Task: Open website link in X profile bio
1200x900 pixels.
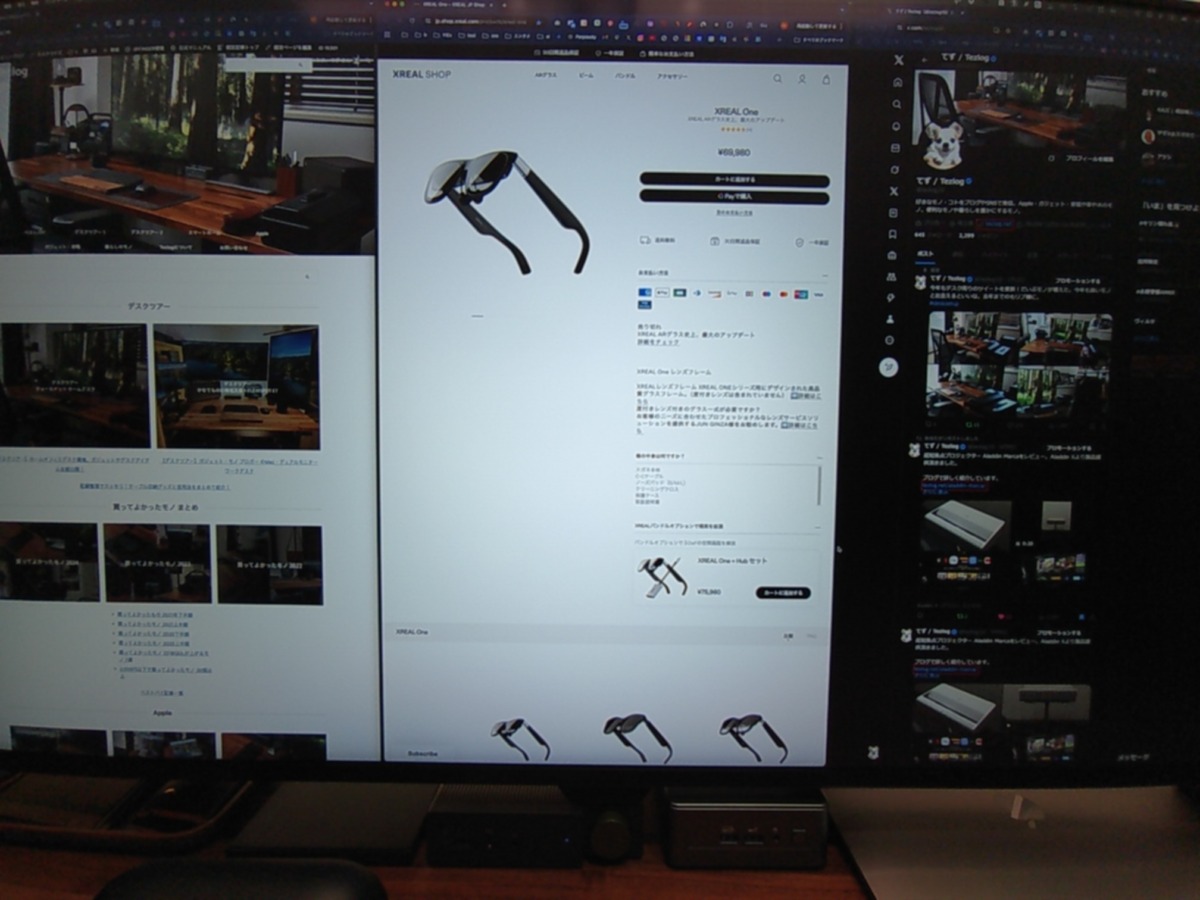Action: click(x=998, y=225)
